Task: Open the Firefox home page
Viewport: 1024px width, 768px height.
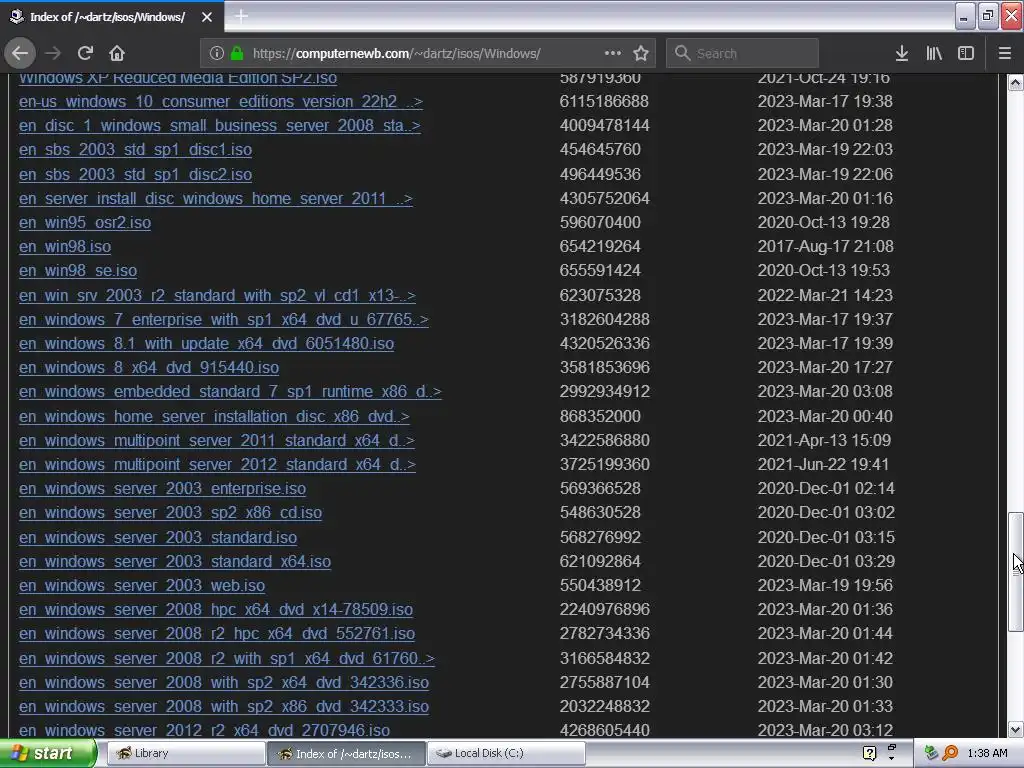Action: (x=116, y=54)
